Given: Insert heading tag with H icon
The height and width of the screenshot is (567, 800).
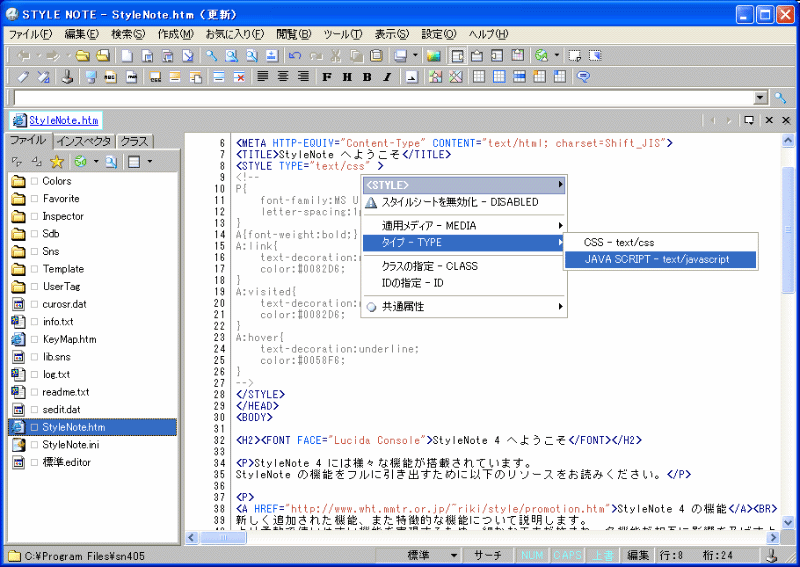Looking at the screenshot, I should pos(347,77).
